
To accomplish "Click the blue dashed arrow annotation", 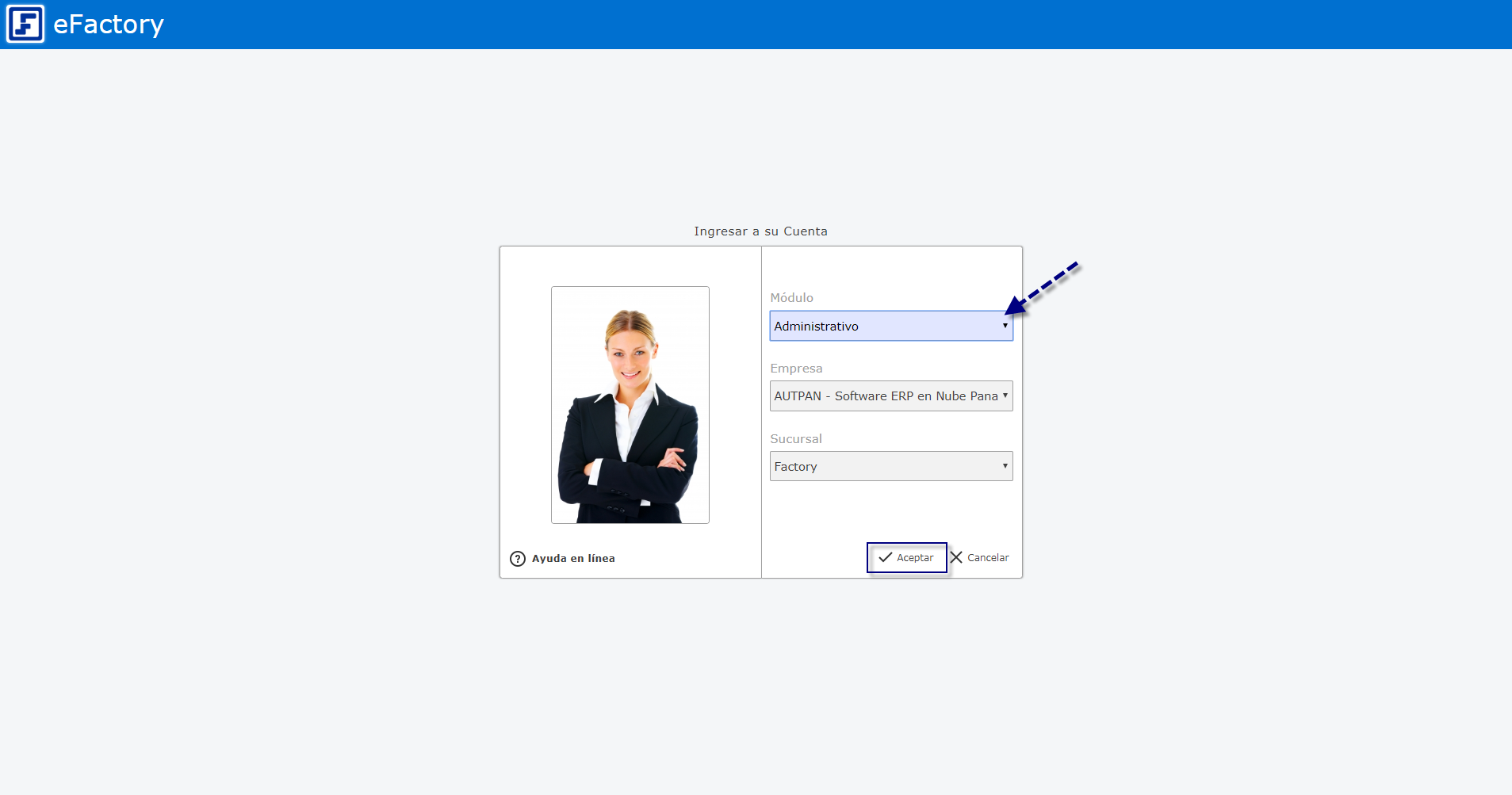I will (1042, 289).
